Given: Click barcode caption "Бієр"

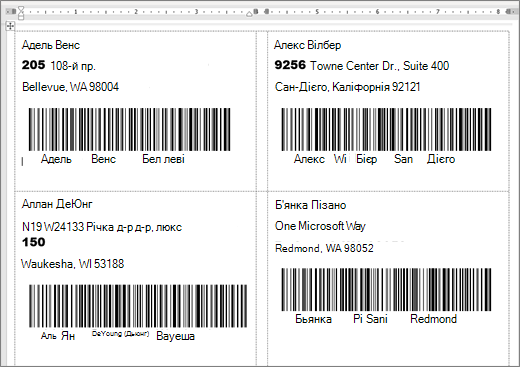Looking at the screenshot, I should [367, 159].
